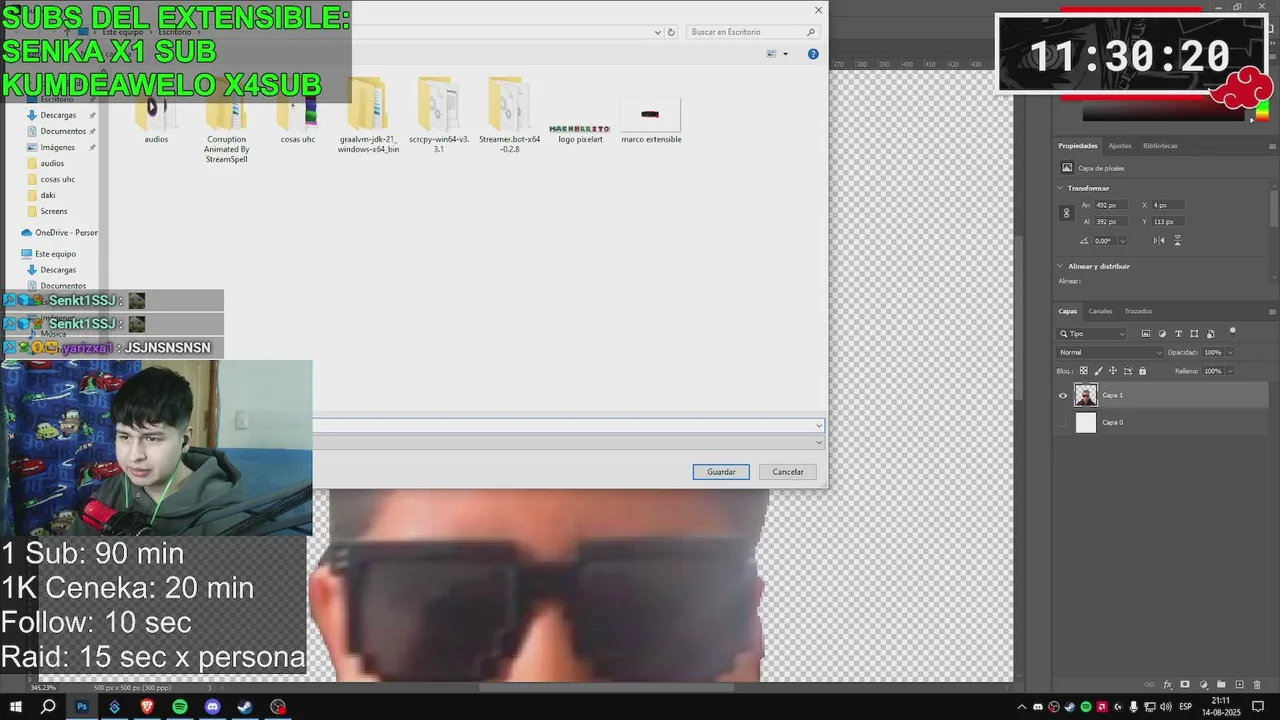Image resolution: width=1280 pixels, height=720 pixels.
Task: Open Discord from the taskbar
Action: pos(212,707)
